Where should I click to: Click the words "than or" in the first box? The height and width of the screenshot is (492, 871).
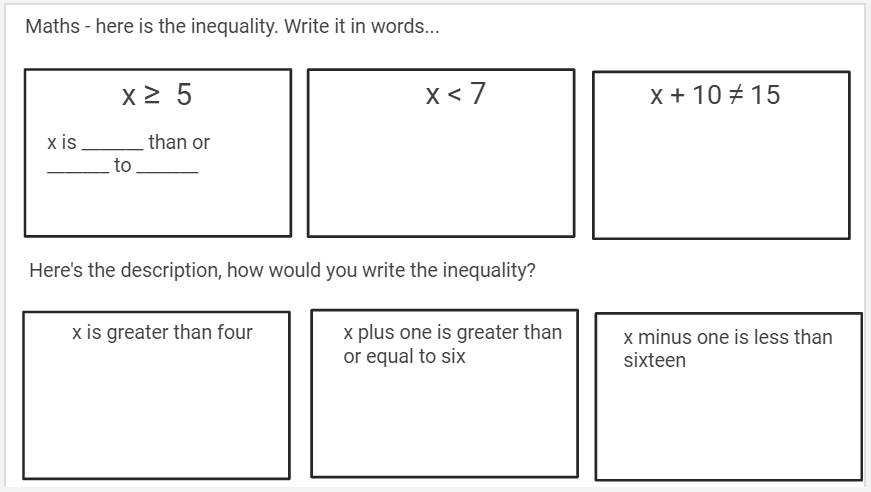pyautogui.click(x=179, y=142)
